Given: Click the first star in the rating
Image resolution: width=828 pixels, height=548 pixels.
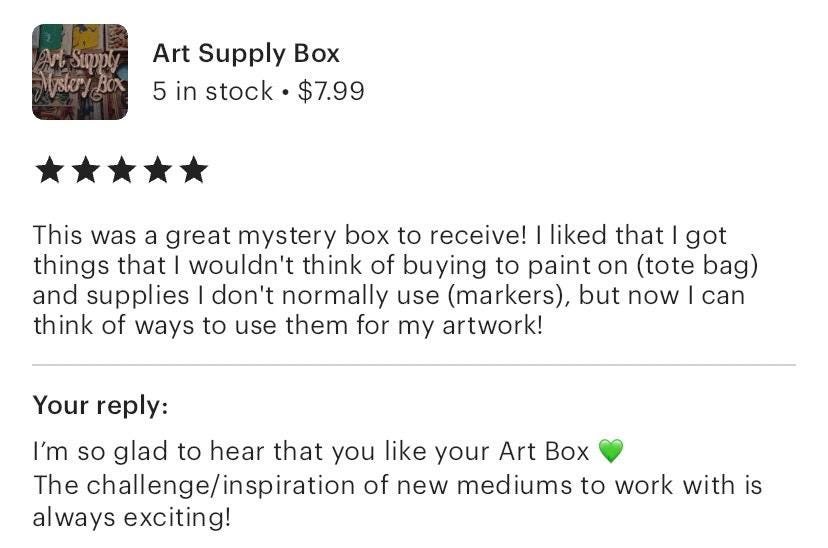Looking at the screenshot, I should (x=49, y=170).
